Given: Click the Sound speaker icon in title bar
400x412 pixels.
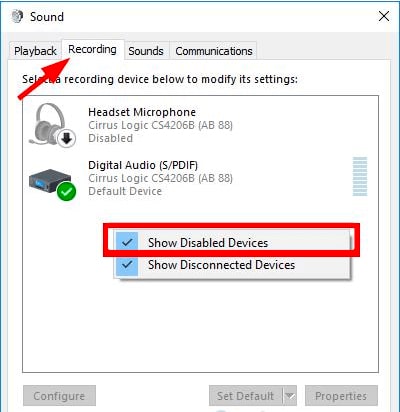Looking at the screenshot, I should [17, 16].
